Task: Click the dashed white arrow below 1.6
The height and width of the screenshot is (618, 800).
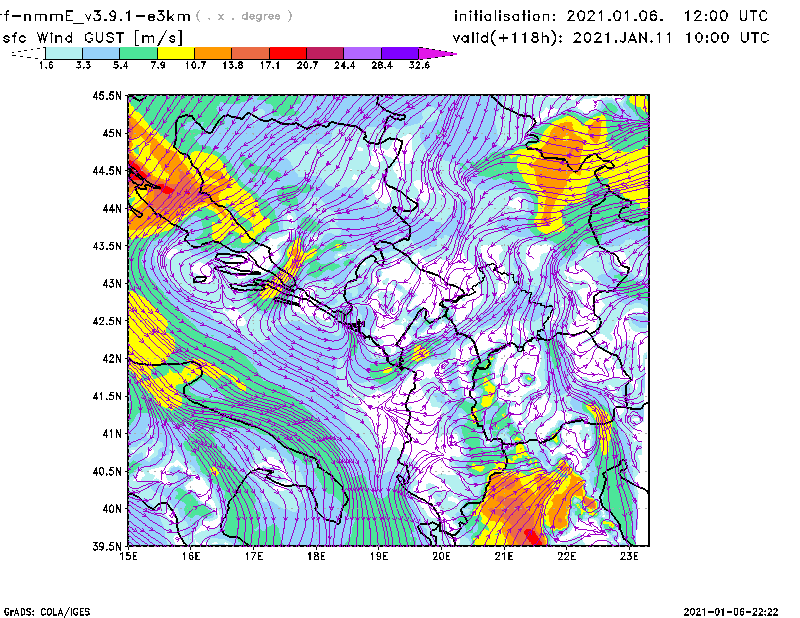Action: tap(28, 53)
